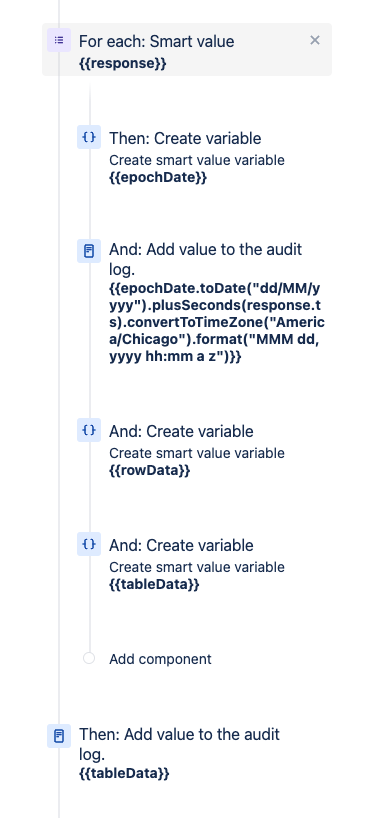Remove the For each Smart value branch
The image size is (379, 818).
(x=315, y=40)
